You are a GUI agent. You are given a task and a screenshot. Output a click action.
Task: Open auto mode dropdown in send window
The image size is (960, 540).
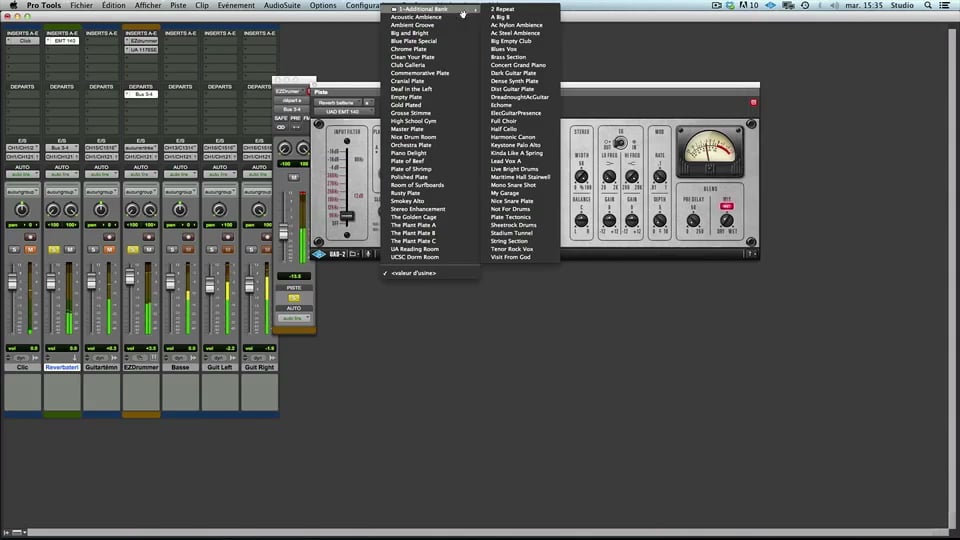click(x=294, y=318)
